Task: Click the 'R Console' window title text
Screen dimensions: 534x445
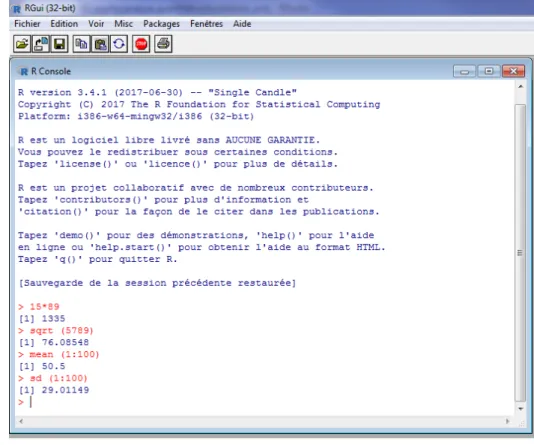Action: coord(51,71)
